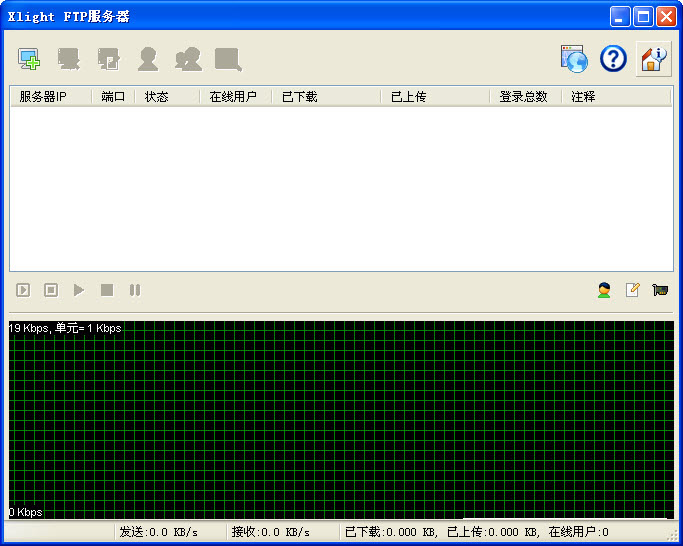Viewport: 683px width, 546px height.
Task: Open the single user list icon
Action: pyautogui.click(x=148, y=60)
